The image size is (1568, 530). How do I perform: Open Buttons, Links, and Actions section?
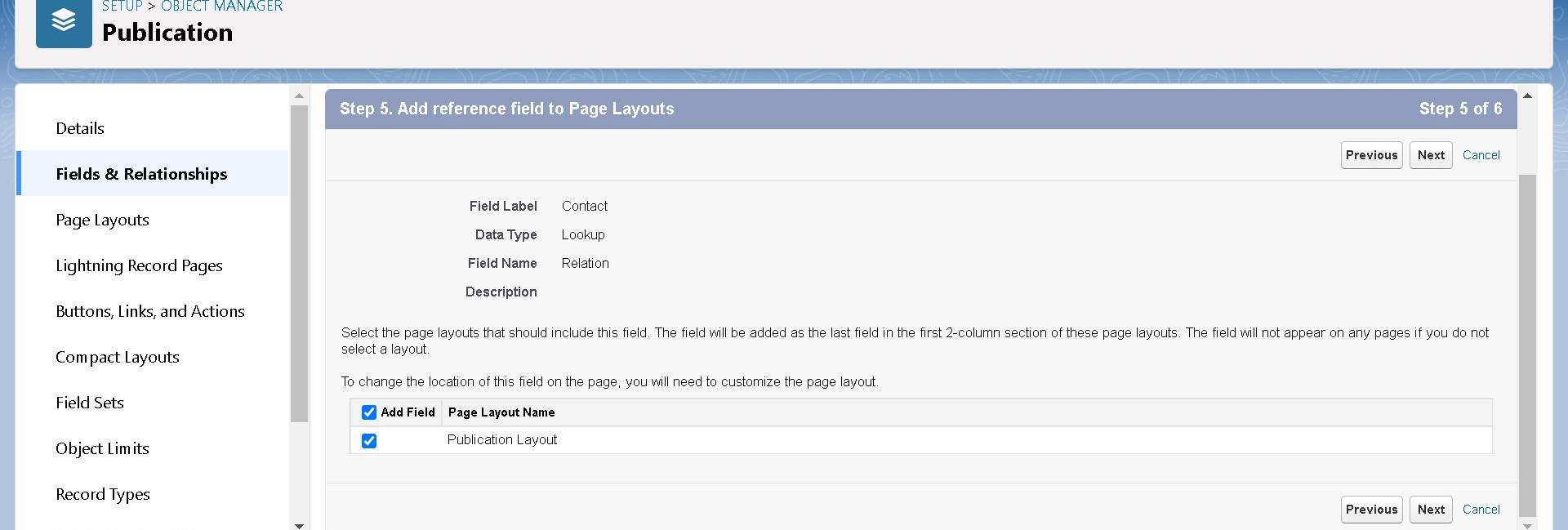(x=150, y=311)
